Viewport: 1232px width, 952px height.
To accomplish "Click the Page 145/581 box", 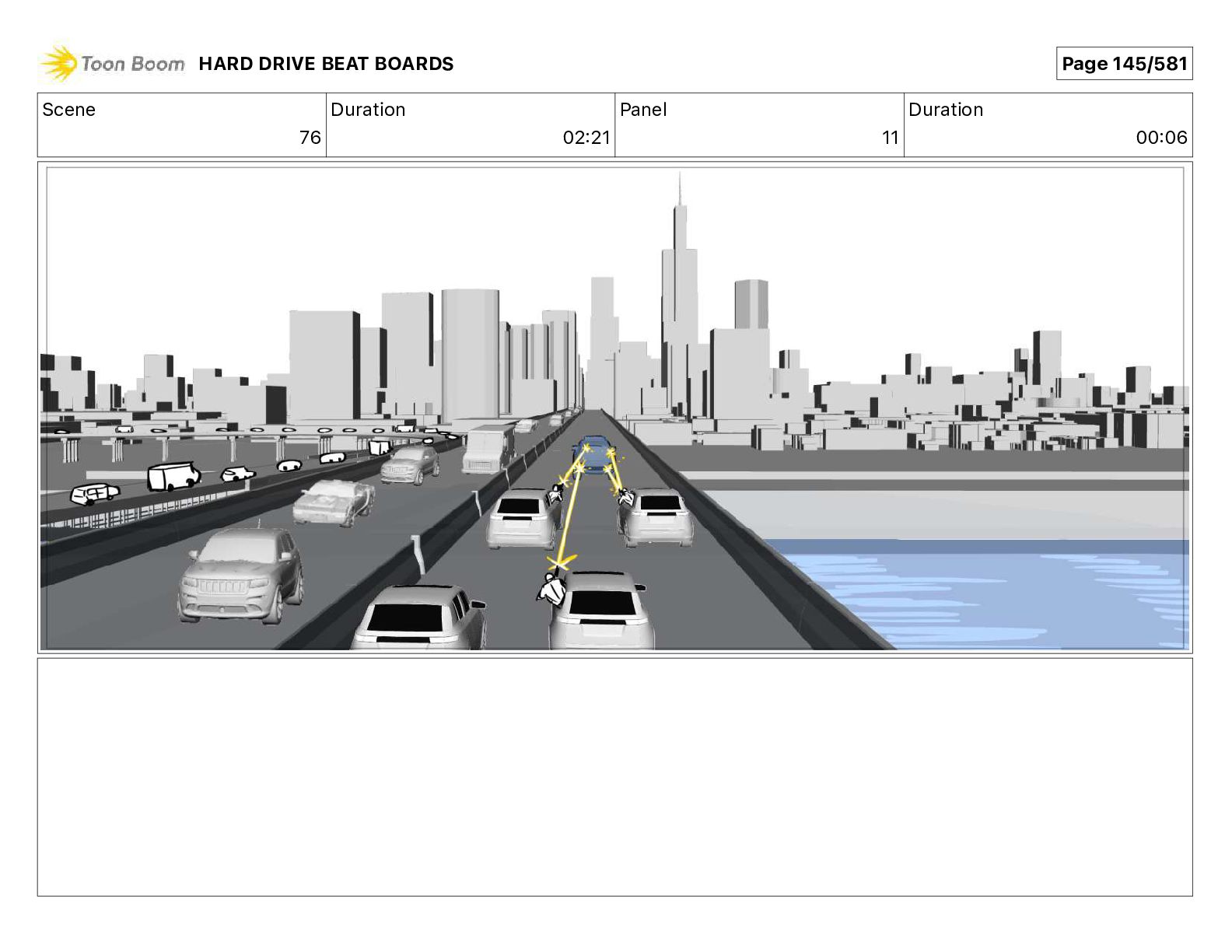I will (1124, 64).
